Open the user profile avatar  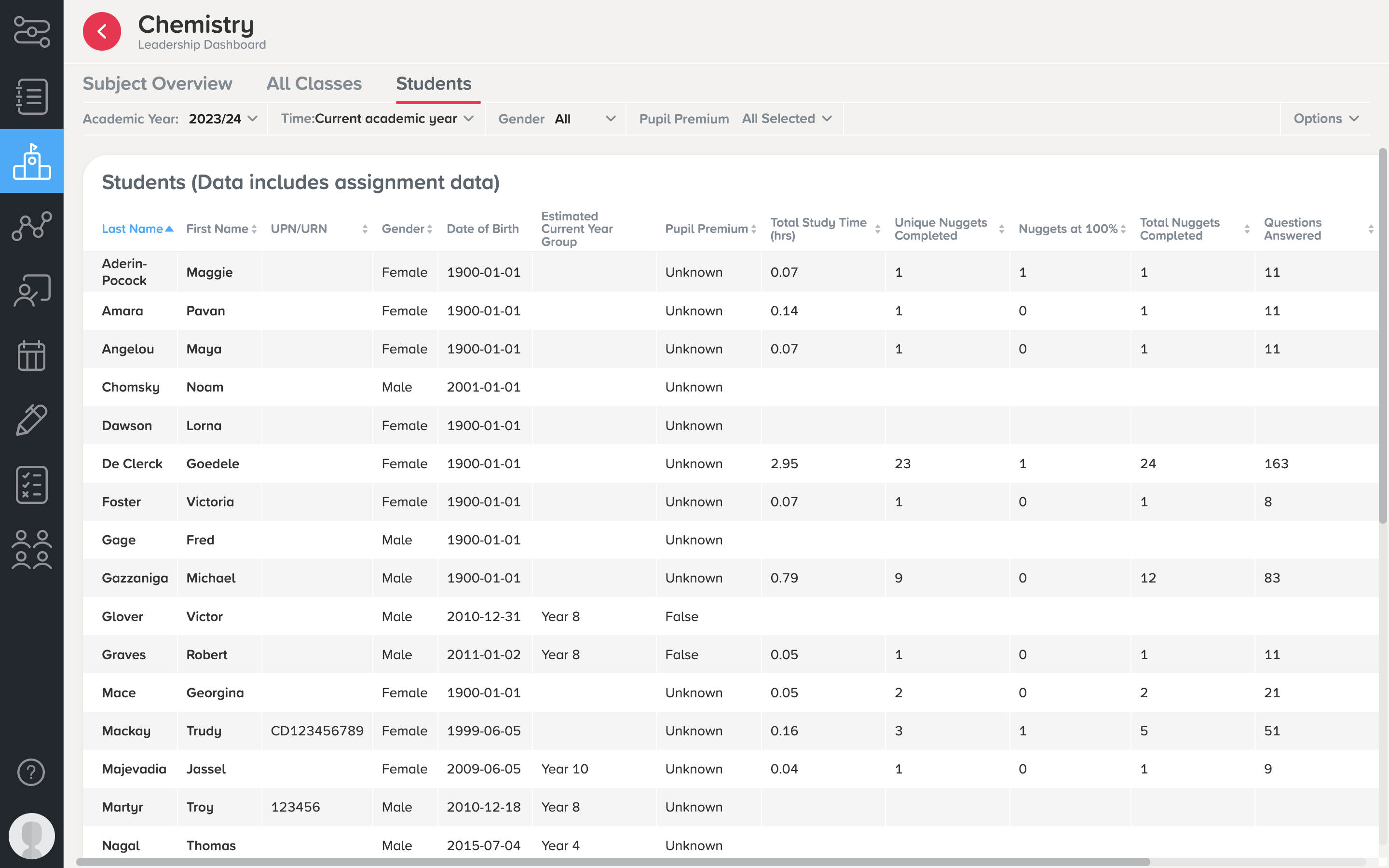pos(31,836)
